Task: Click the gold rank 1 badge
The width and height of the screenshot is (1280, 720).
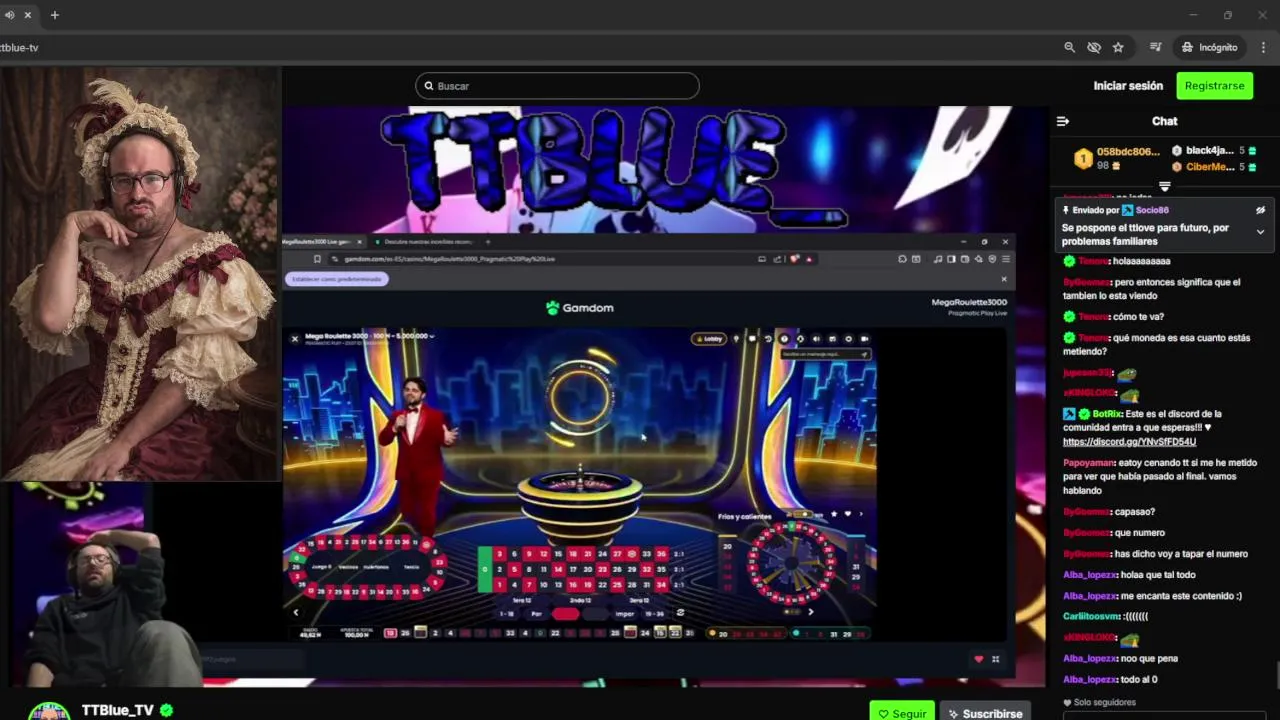Action: point(1083,158)
